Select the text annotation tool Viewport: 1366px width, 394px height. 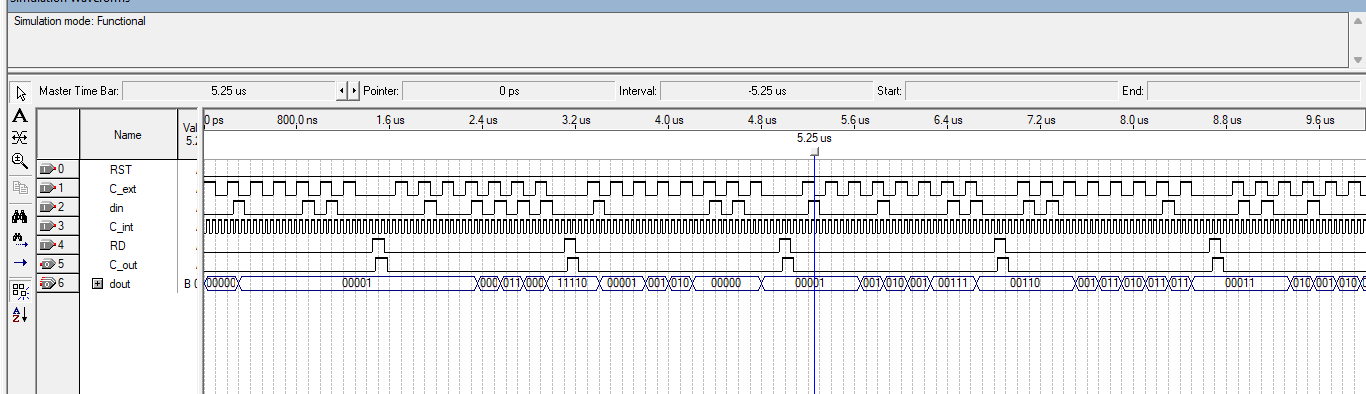(19, 116)
